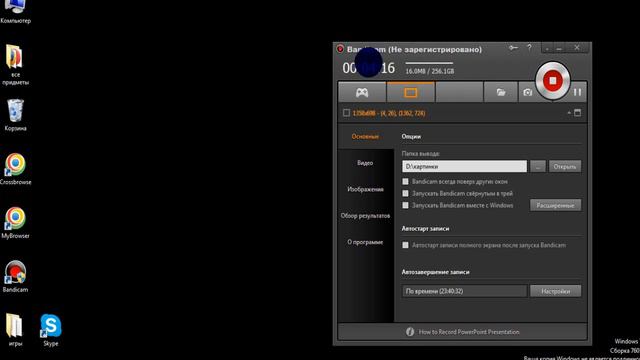
Task: Open Bandicam help question mark
Action: click(529, 48)
